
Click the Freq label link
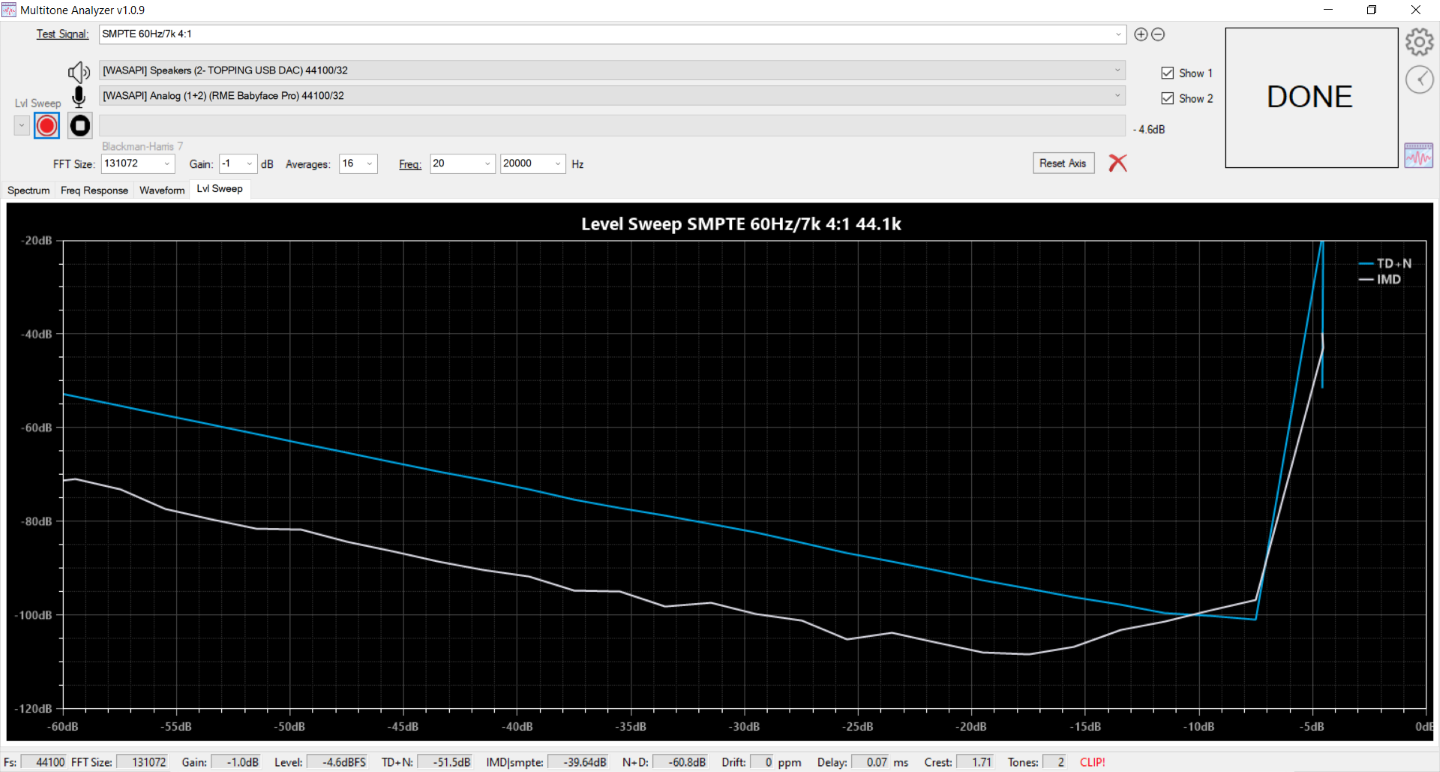click(410, 163)
